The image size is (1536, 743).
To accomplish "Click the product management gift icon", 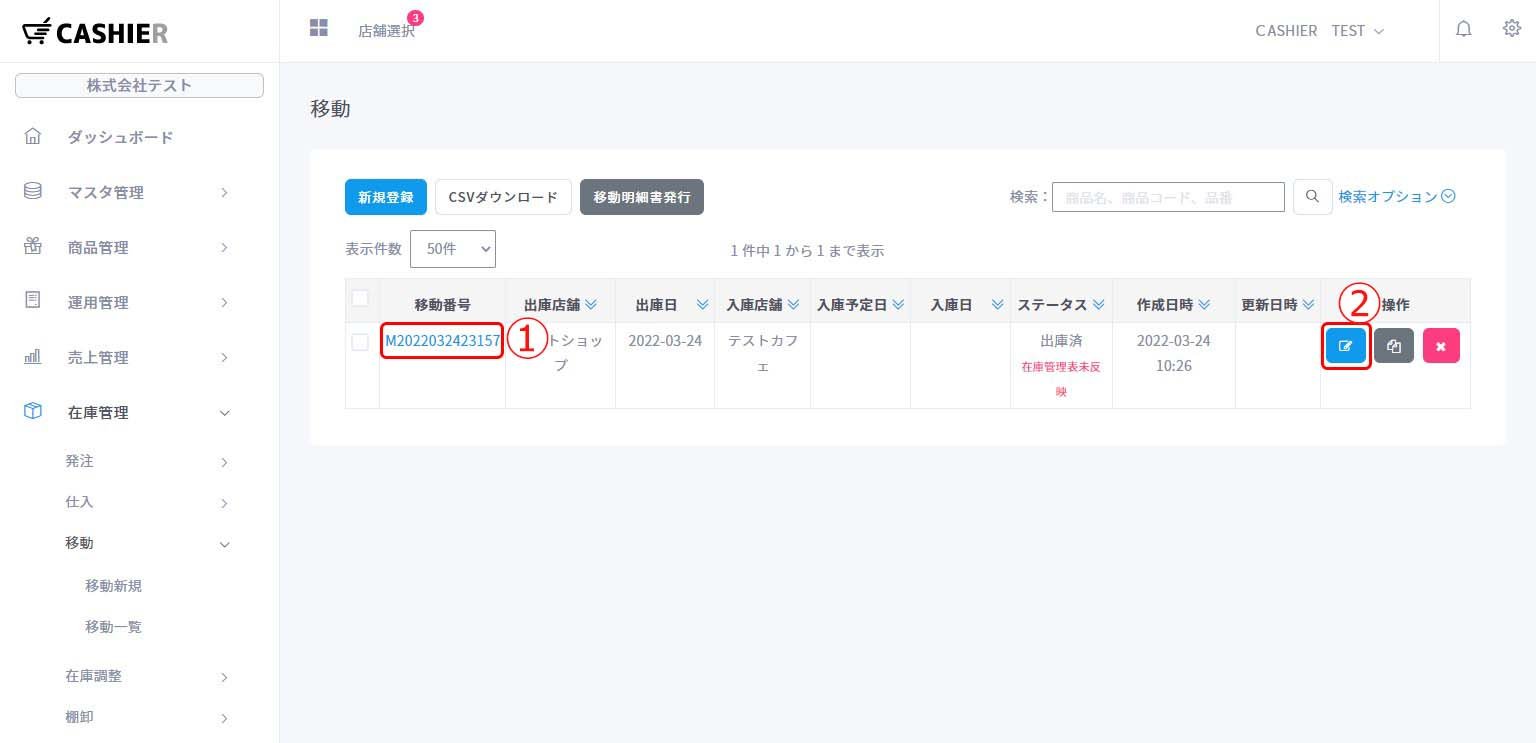I will (33, 246).
